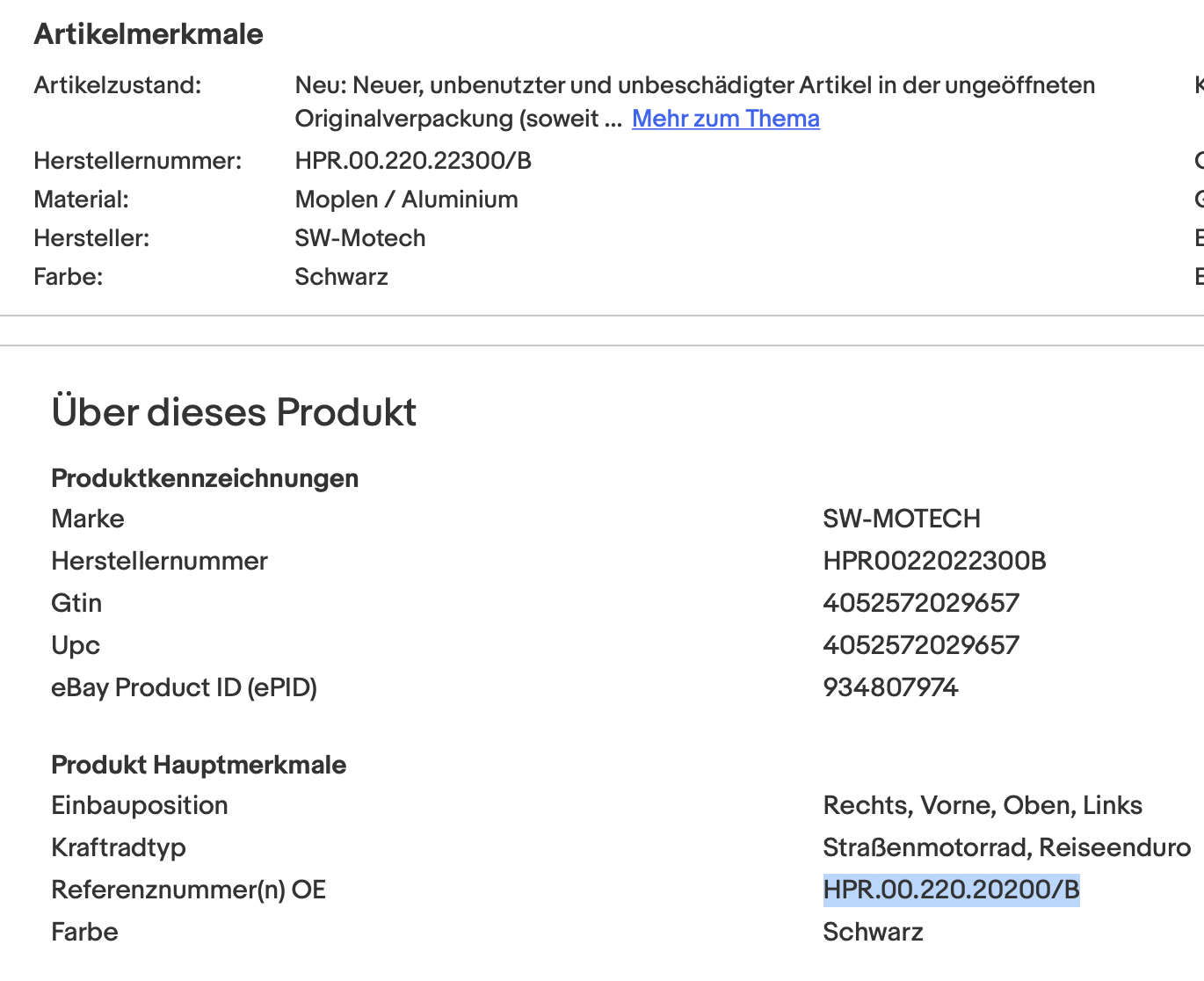This screenshot has width=1204, height=981.
Task: Click the "Moplen / Aluminium" material value
Action: tap(406, 200)
